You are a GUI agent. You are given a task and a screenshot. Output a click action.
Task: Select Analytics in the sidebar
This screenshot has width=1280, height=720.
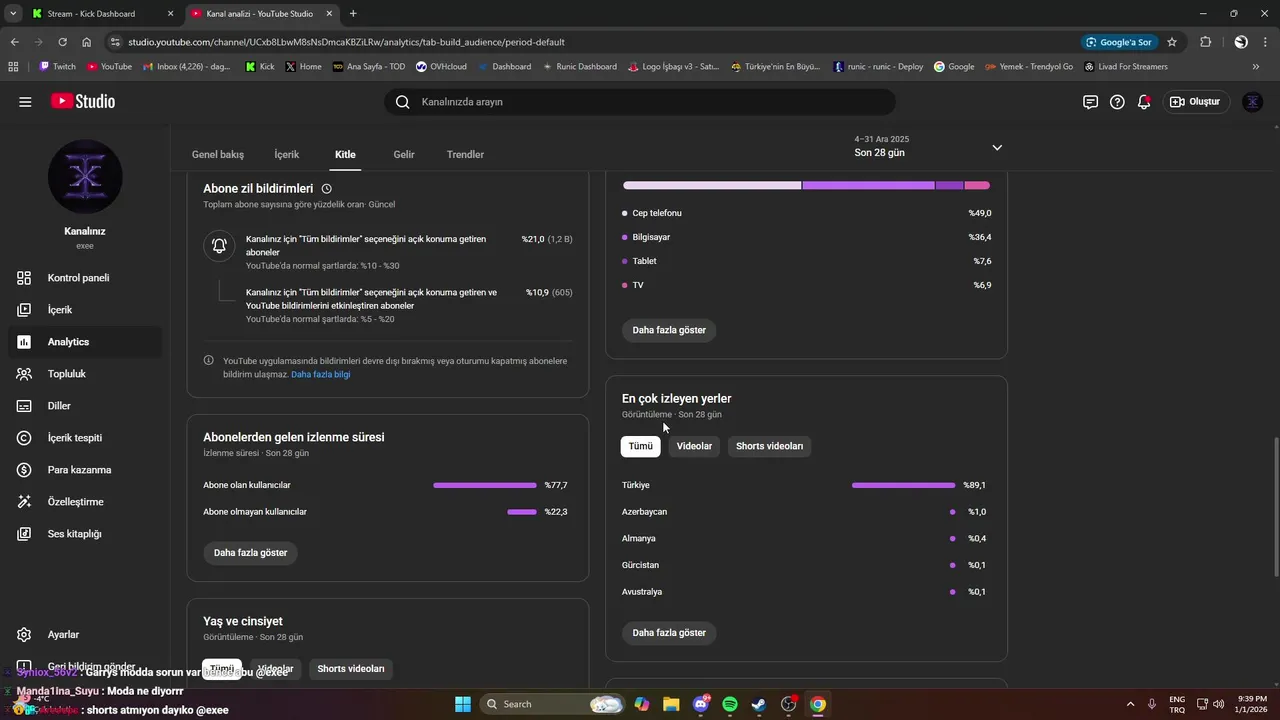(85, 342)
